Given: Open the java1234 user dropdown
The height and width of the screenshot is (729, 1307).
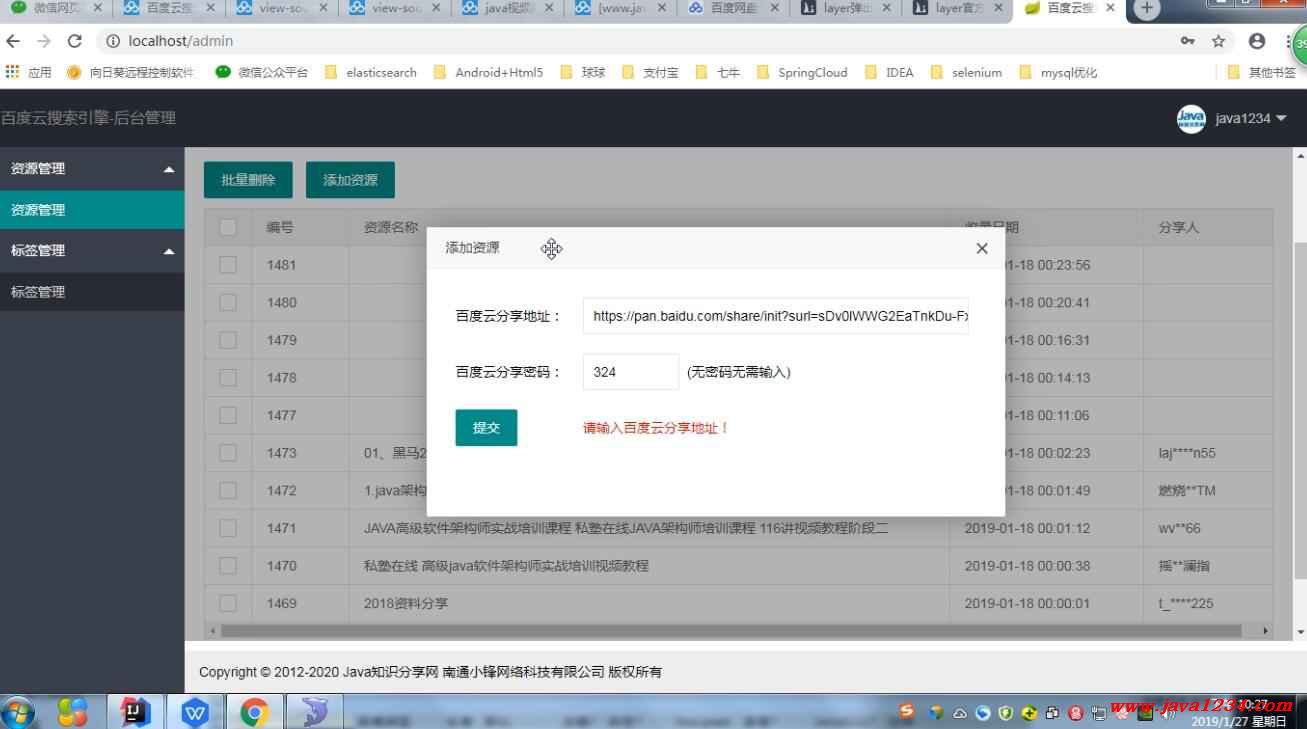Looking at the screenshot, I should 1251,118.
